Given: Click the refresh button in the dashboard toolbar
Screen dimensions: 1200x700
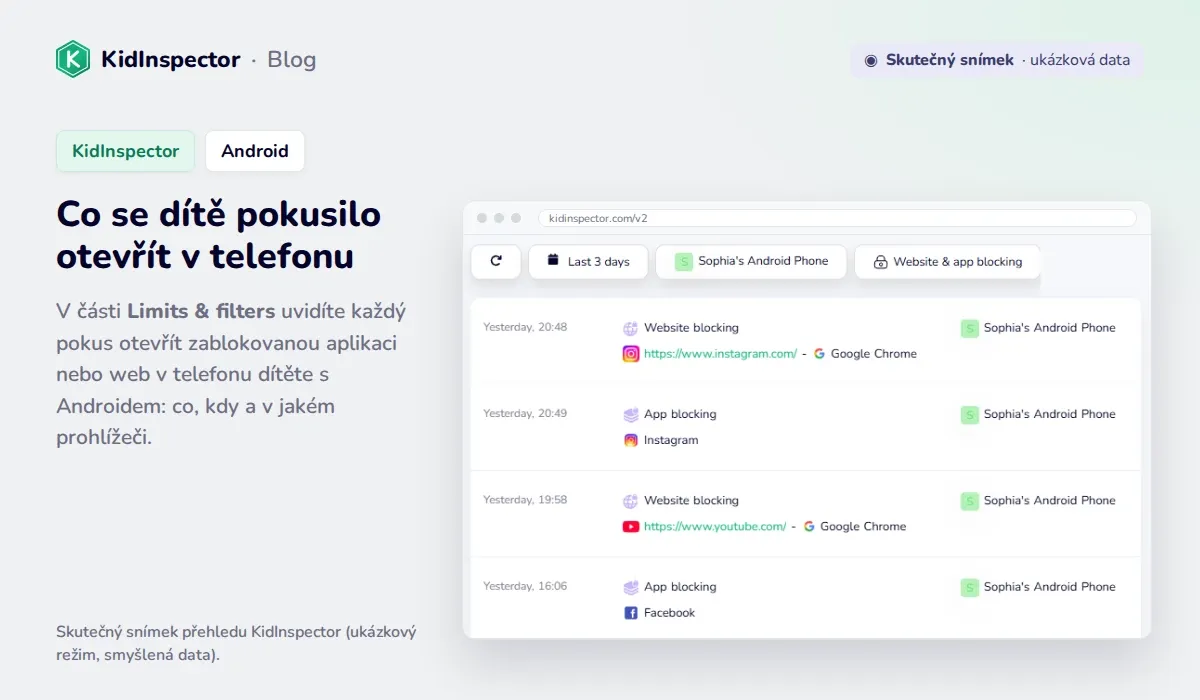Looking at the screenshot, I should pyautogui.click(x=496, y=261).
